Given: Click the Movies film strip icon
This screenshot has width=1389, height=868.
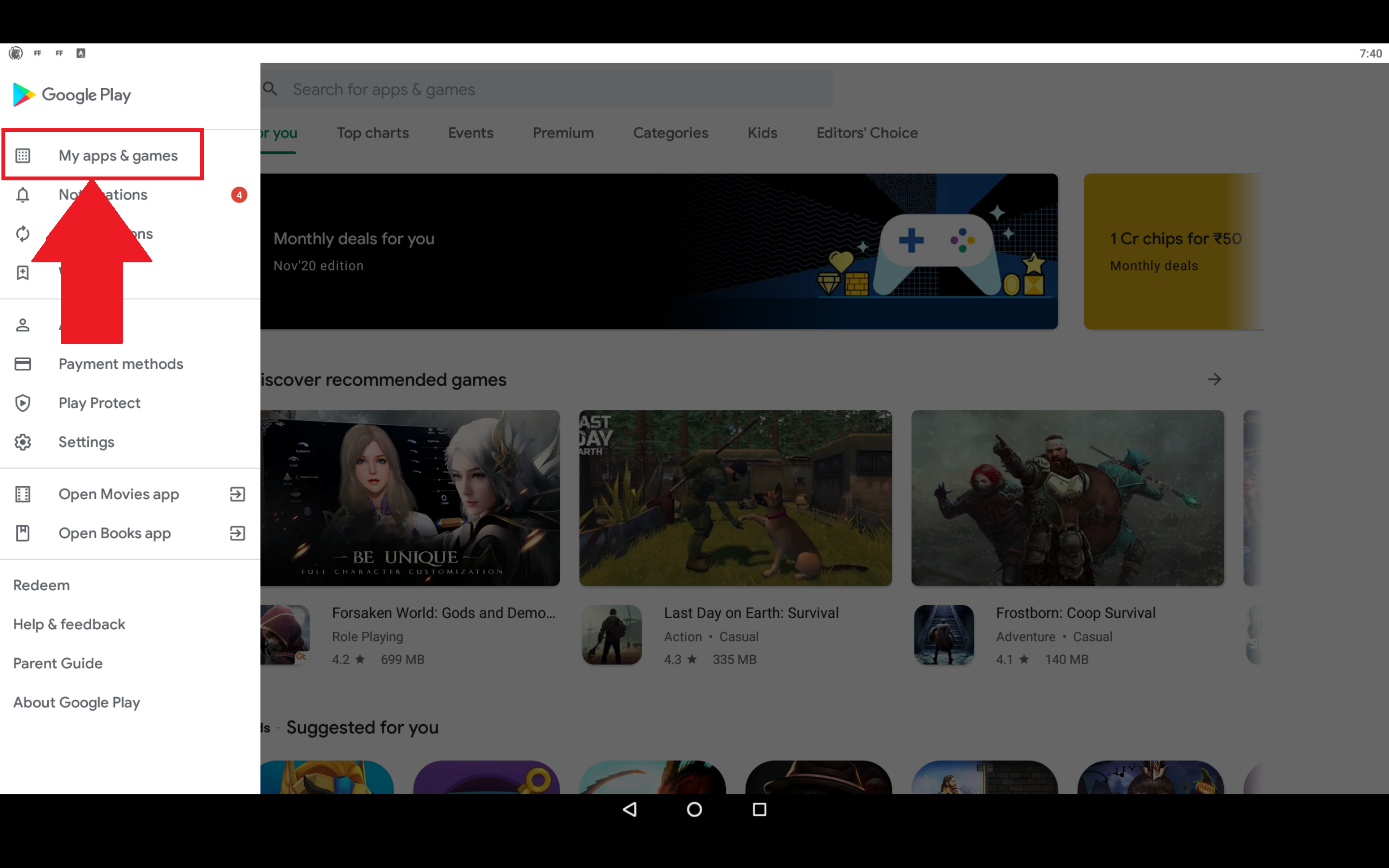Looking at the screenshot, I should [x=22, y=494].
